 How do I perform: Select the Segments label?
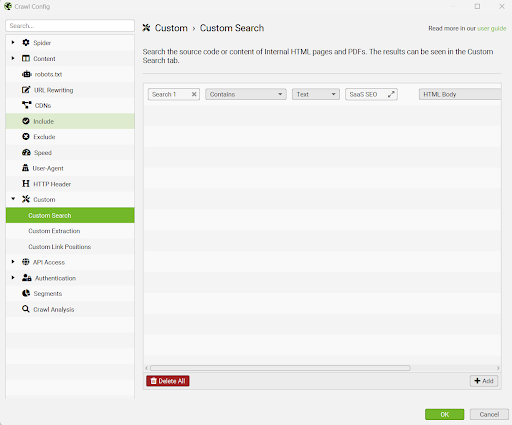tap(48, 293)
